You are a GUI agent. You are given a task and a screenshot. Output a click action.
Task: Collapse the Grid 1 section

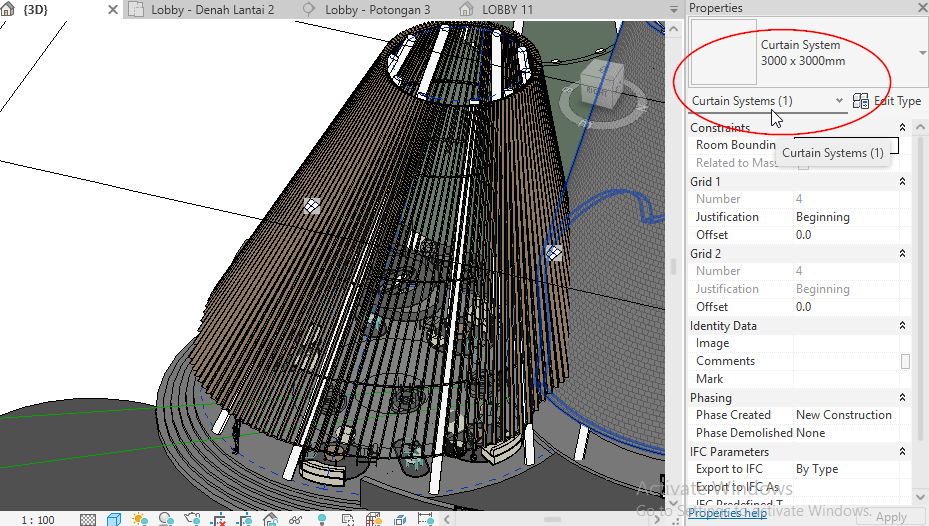click(x=902, y=181)
